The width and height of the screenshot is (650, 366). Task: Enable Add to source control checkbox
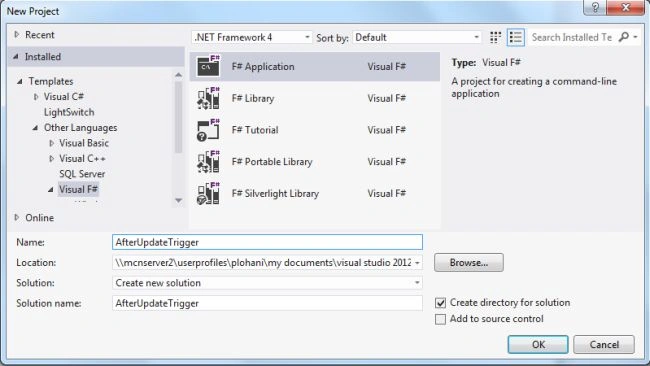coord(440,319)
